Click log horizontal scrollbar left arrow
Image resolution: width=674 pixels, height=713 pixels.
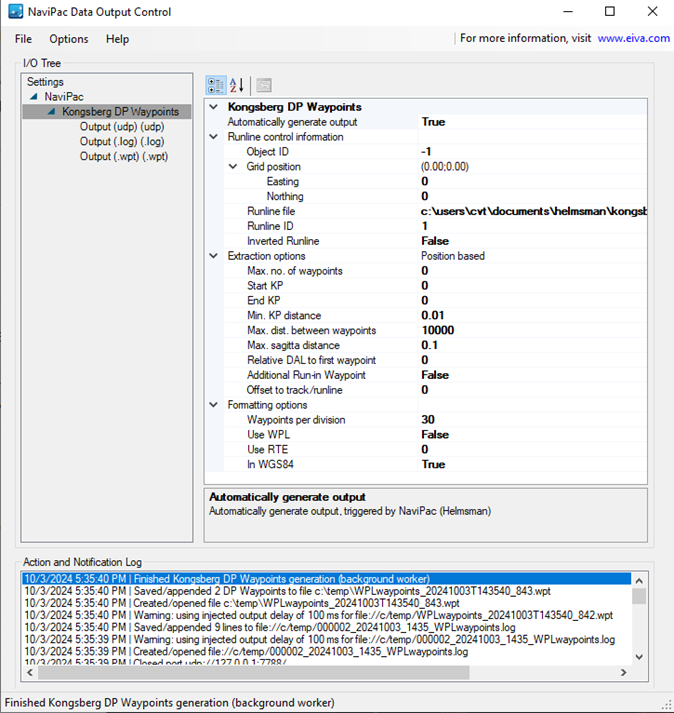pyautogui.click(x=30, y=673)
